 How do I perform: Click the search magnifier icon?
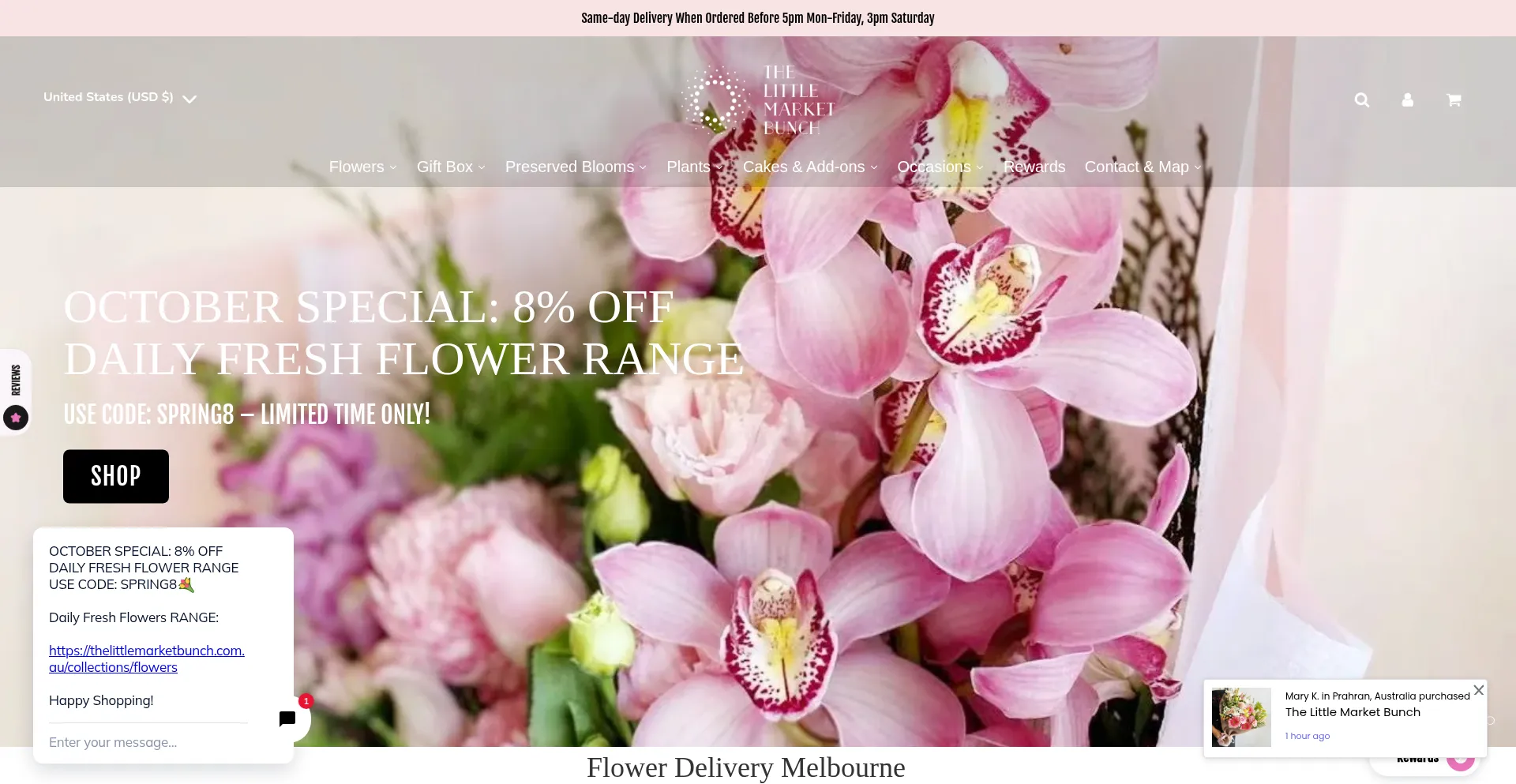1361,100
